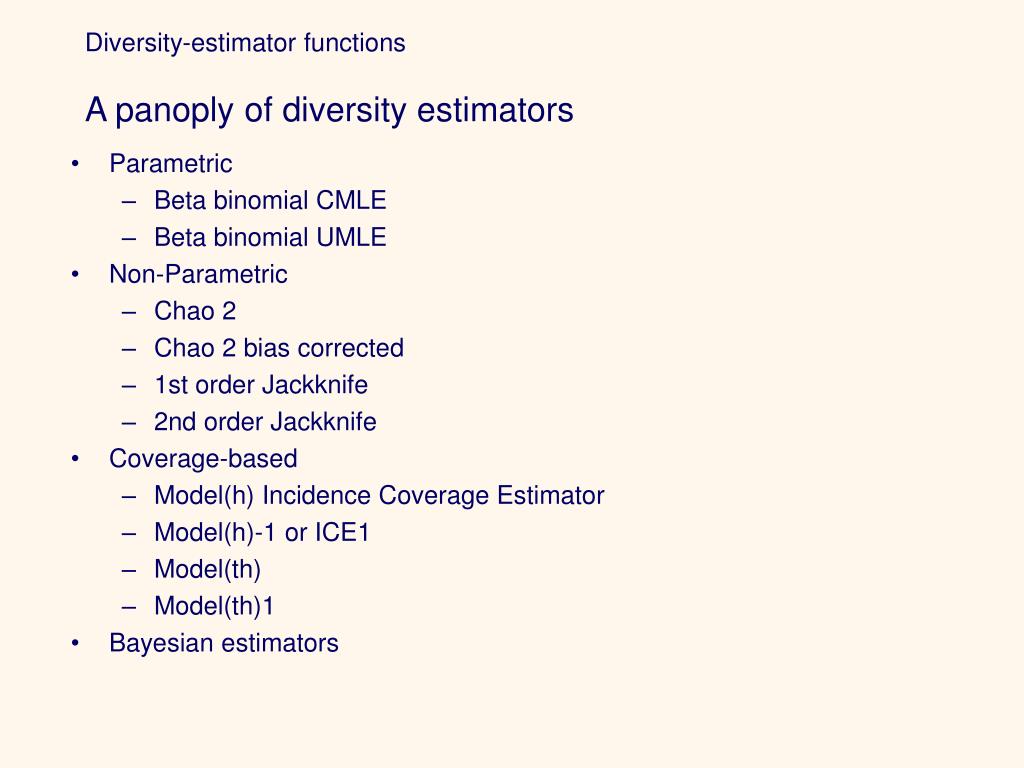
Task: Click the 'Chao 2 bias corrected' line
Action: 279,348
